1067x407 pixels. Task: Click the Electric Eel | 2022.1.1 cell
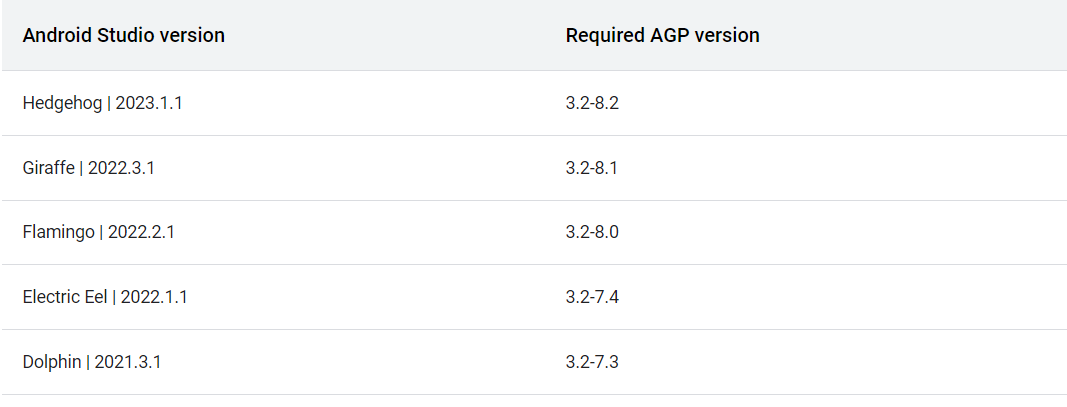tap(105, 297)
